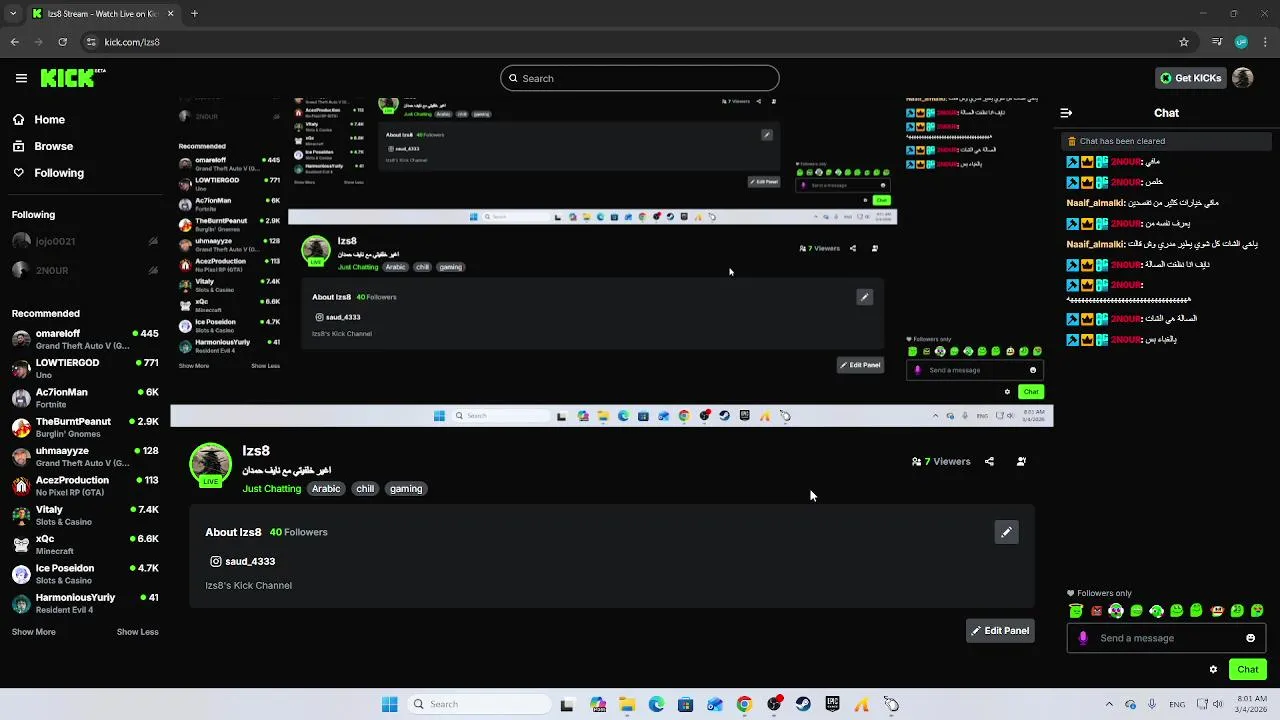Insert the monkey face emote
Viewport: 1280px width, 720px height.
pos(1217,611)
